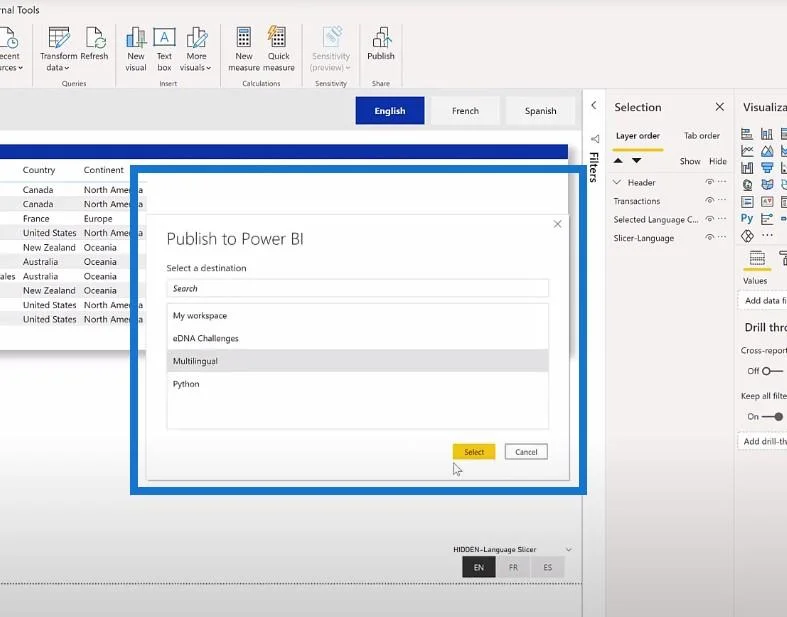Open Transform data in the ribbon

[59, 49]
